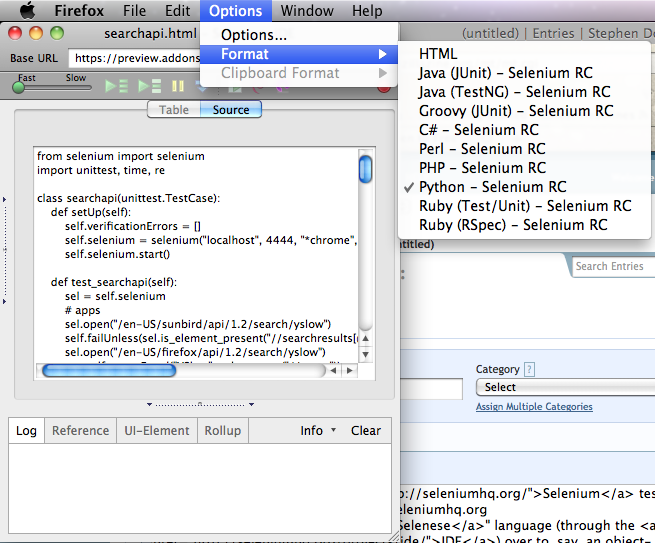Screen dimensions: 655x543
Task: Click the text field left of Category dropdown
Action: click(432, 389)
